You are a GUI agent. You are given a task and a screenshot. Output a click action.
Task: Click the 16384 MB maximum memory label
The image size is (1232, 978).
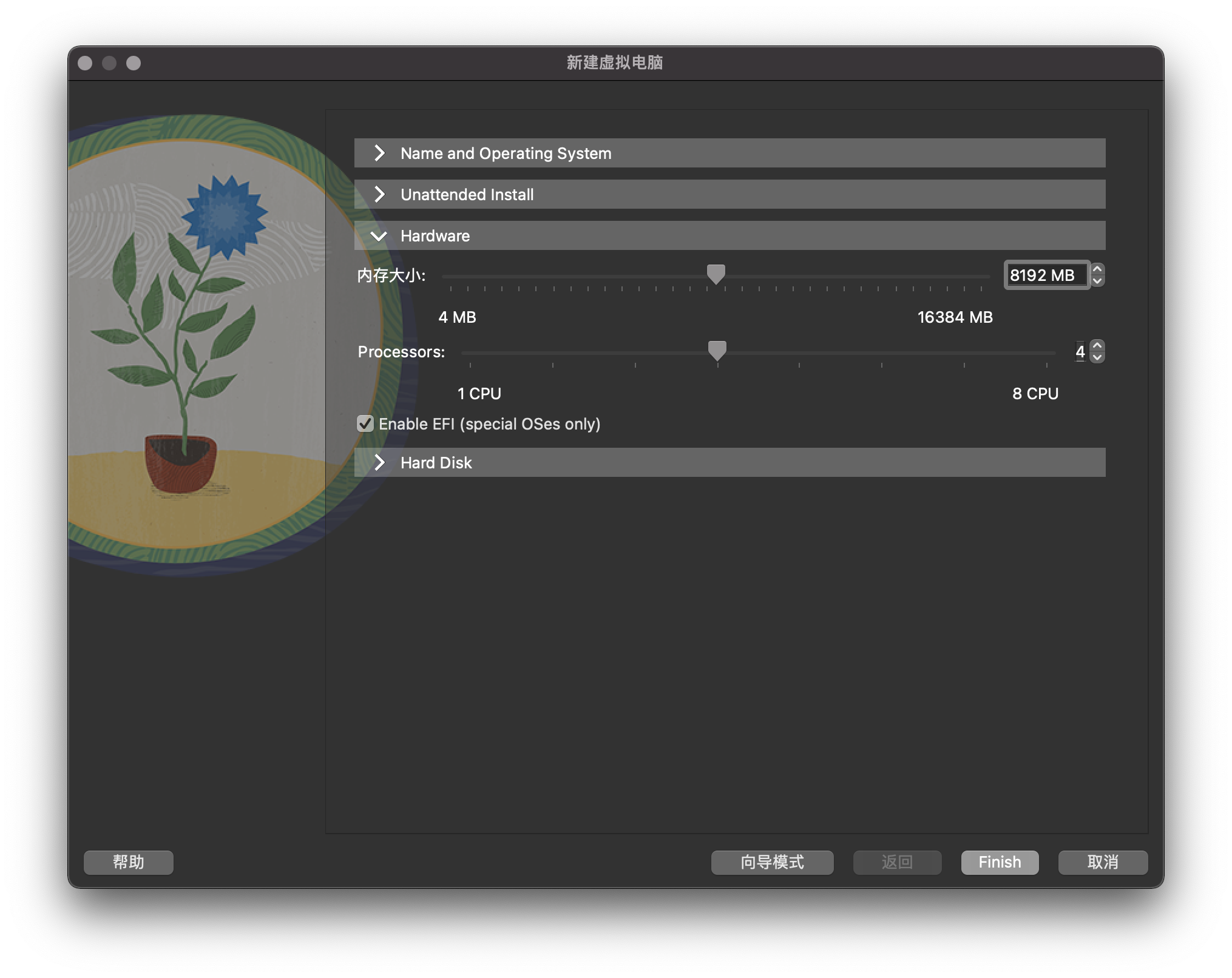tap(955, 317)
